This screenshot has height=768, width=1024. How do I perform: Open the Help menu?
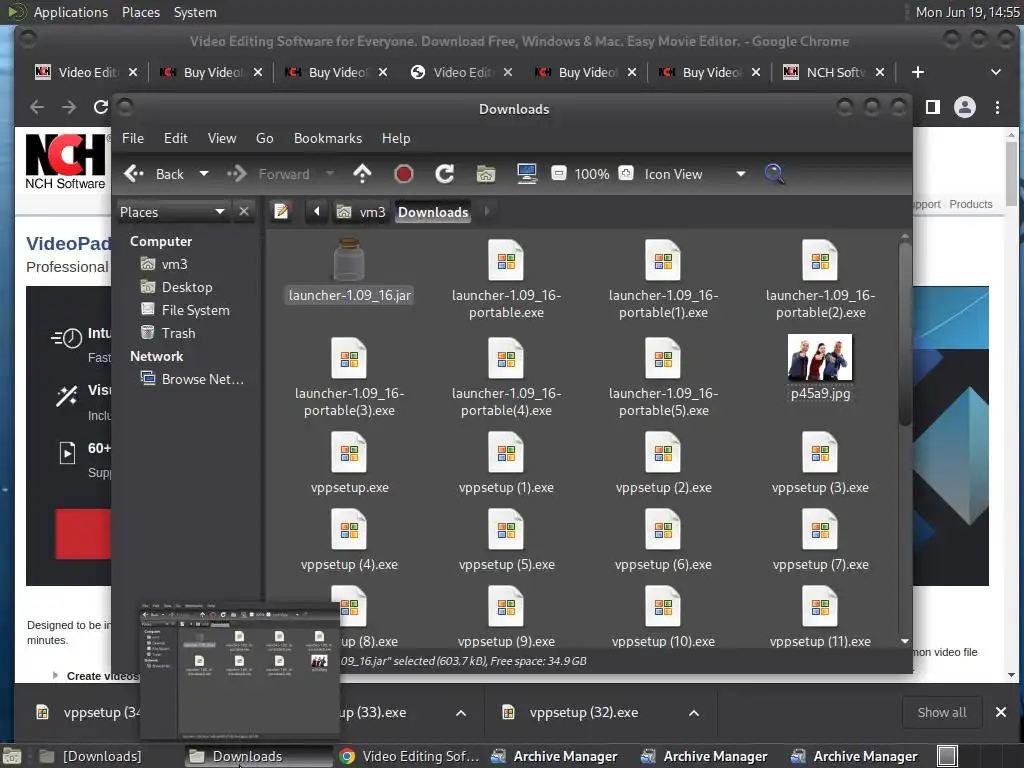pyautogui.click(x=396, y=138)
